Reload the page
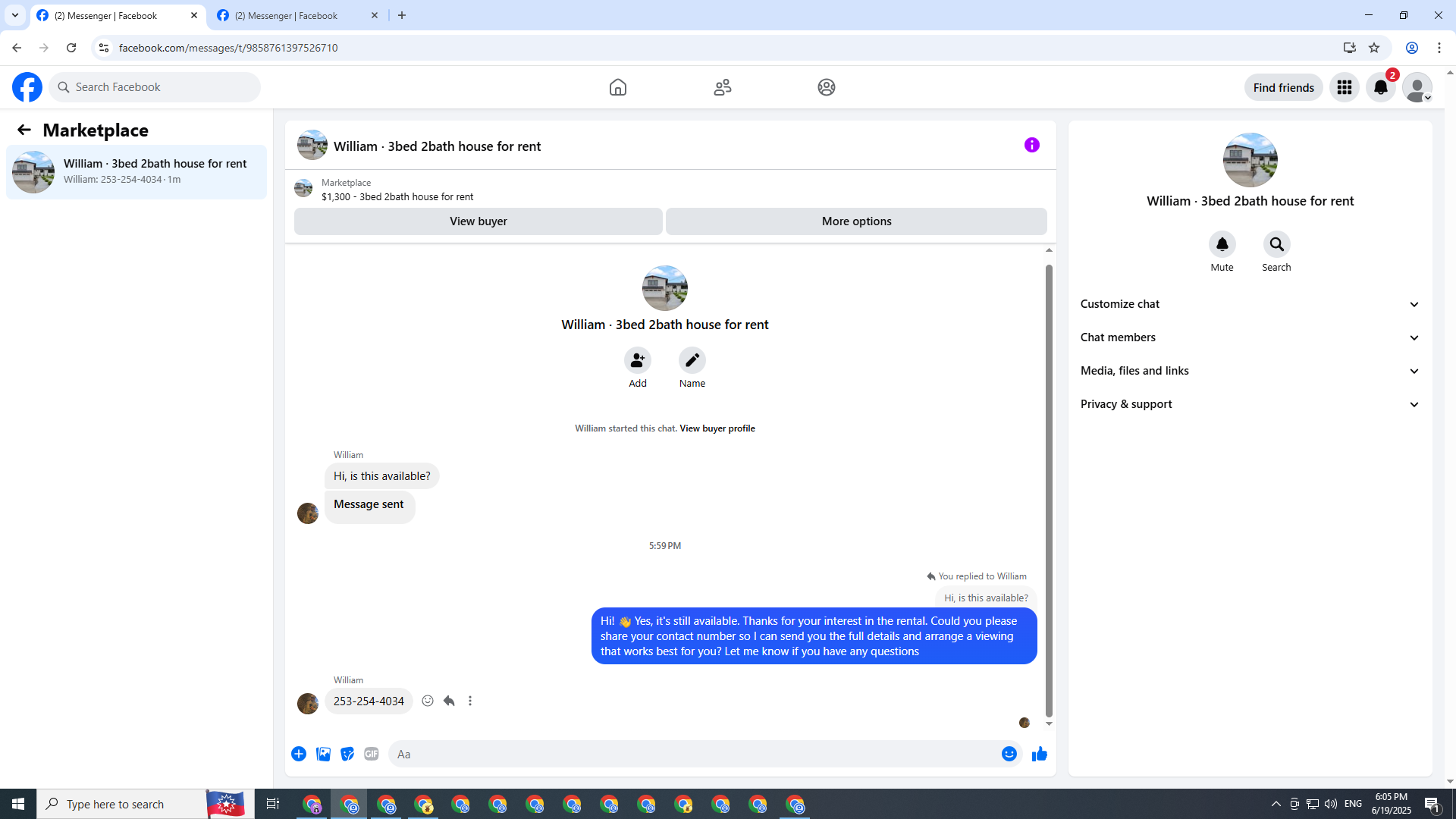 click(x=71, y=48)
